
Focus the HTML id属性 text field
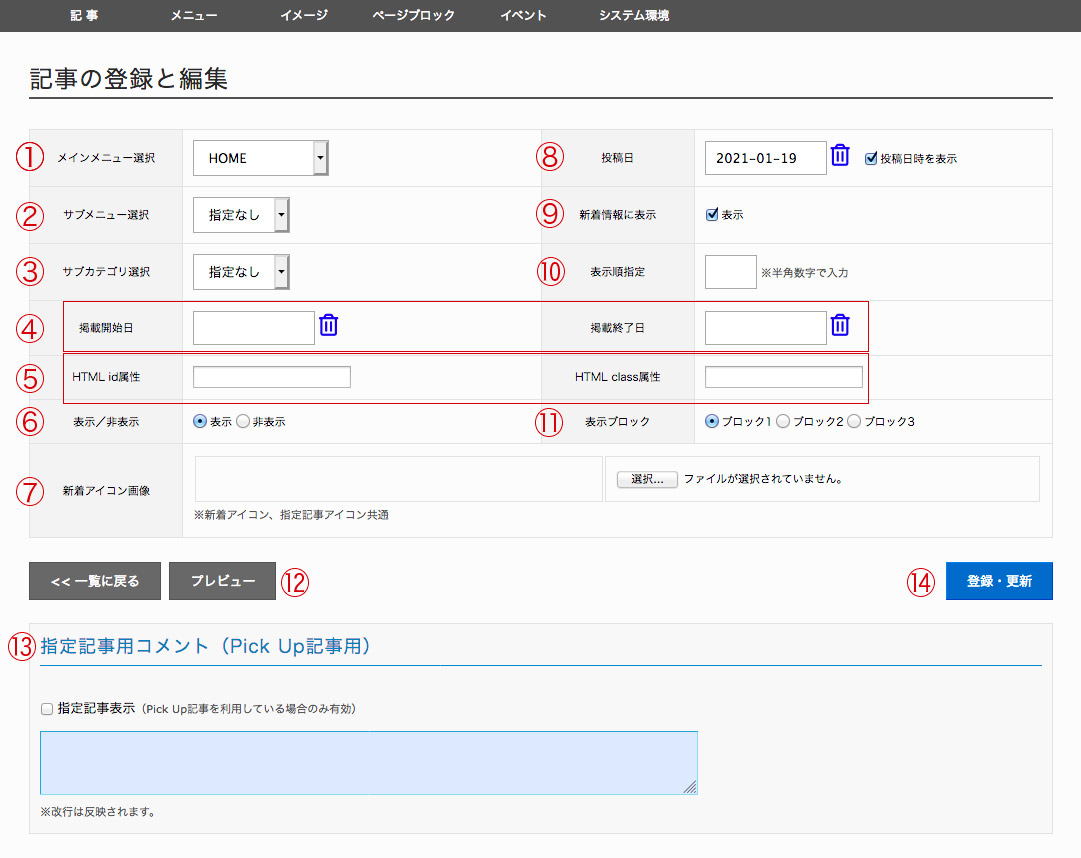(271, 377)
